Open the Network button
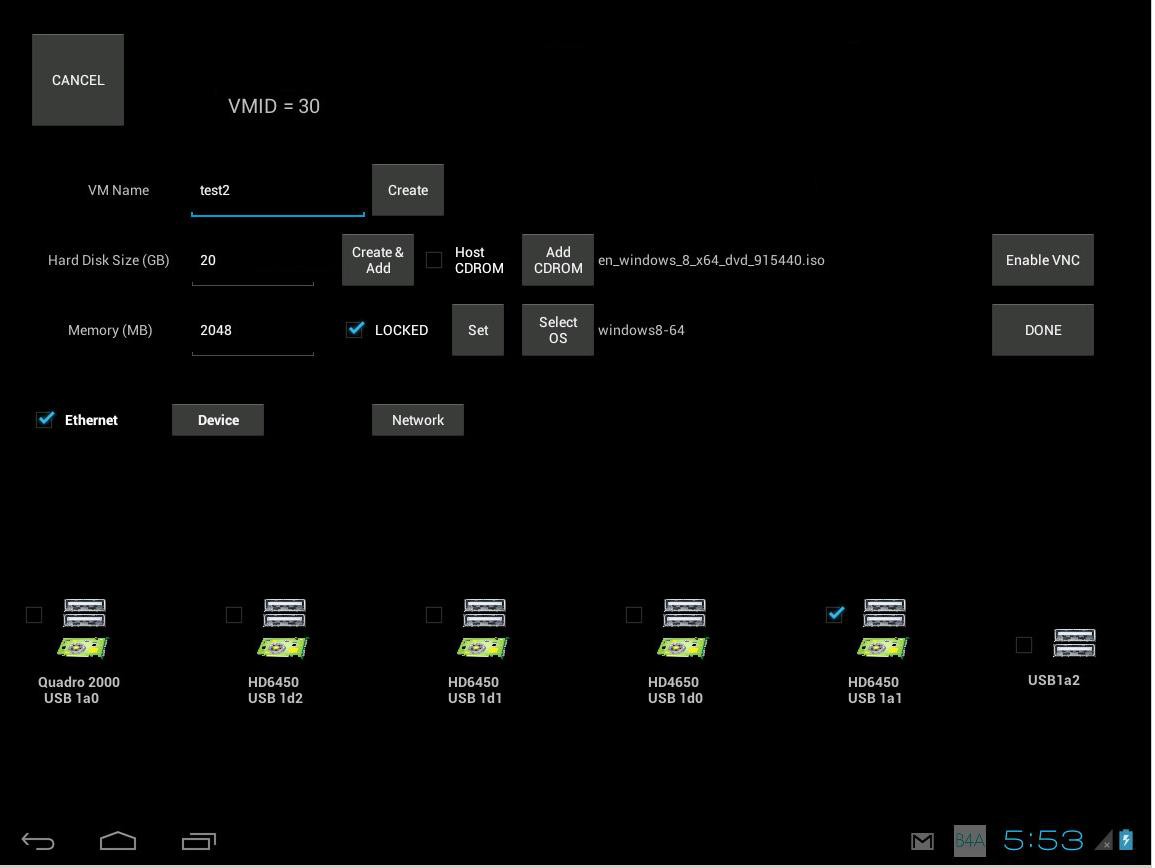This screenshot has height=868, width=1155. click(418, 420)
